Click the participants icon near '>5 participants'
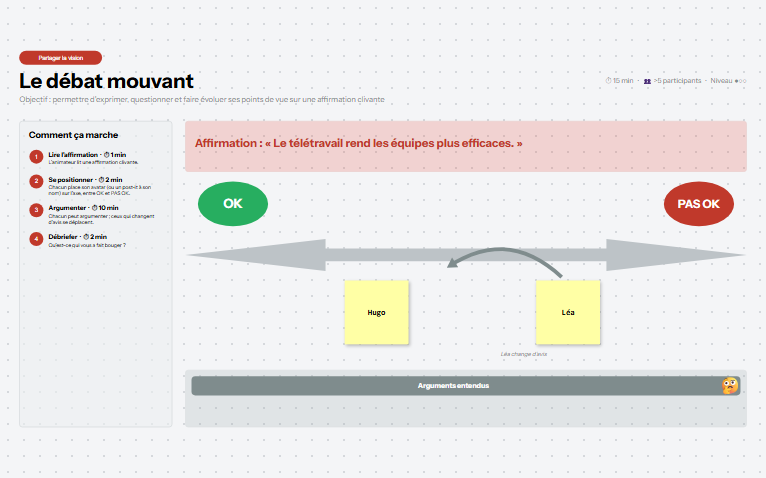Image resolution: width=766 pixels, height=478 pixels. (x=647, y=81)
